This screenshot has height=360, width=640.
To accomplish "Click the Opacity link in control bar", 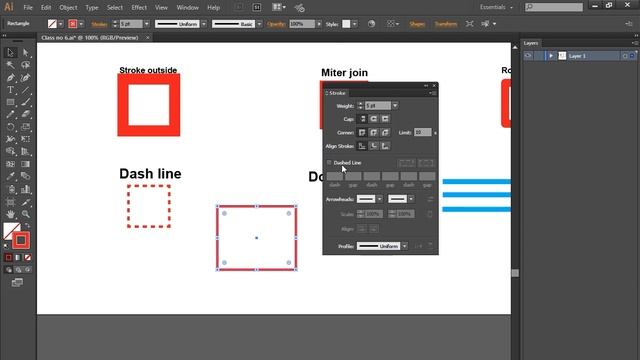I will (276, 24).
